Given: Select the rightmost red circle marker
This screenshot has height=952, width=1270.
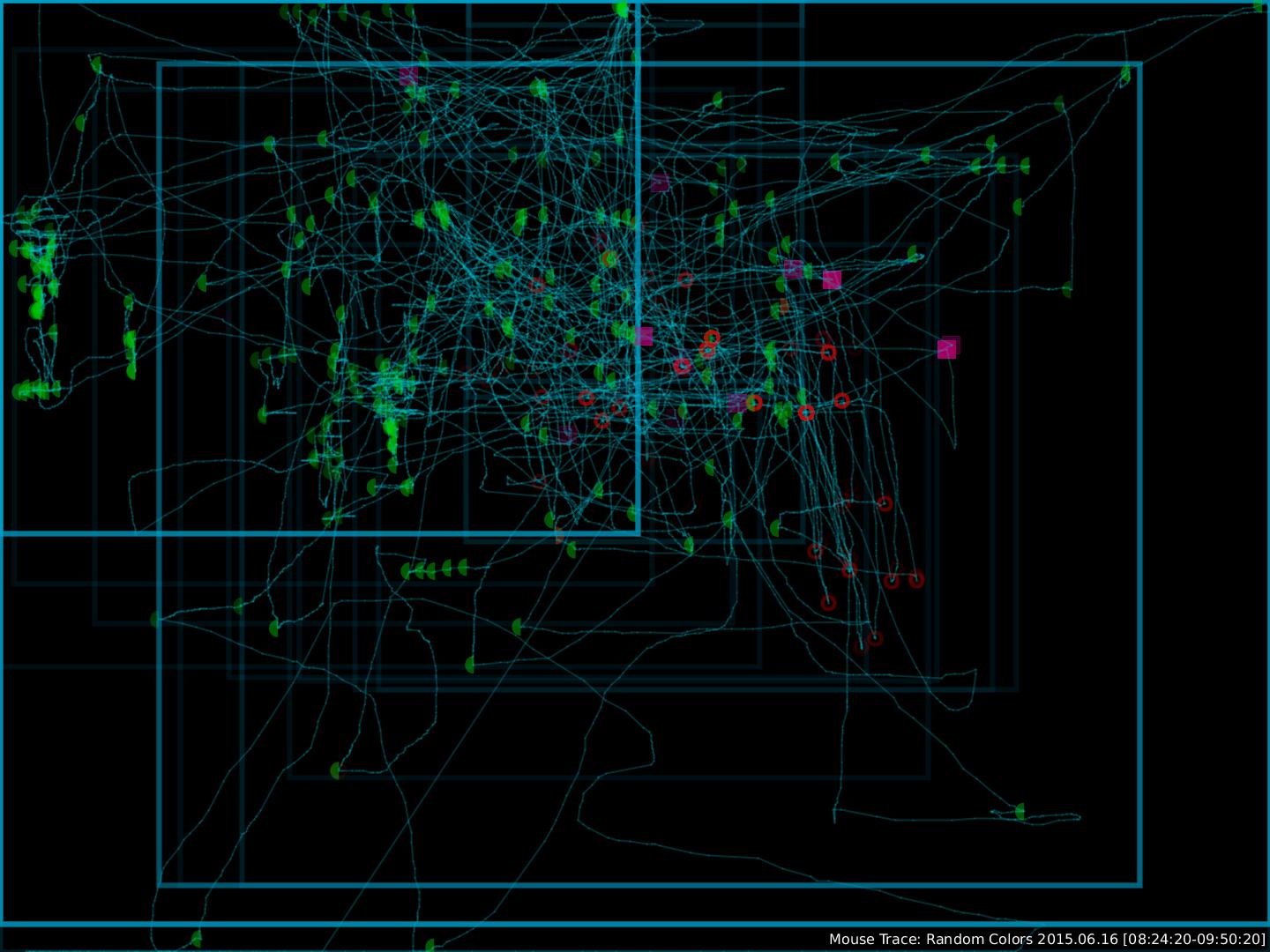Looking at the screenshot, I should [916, 579].
